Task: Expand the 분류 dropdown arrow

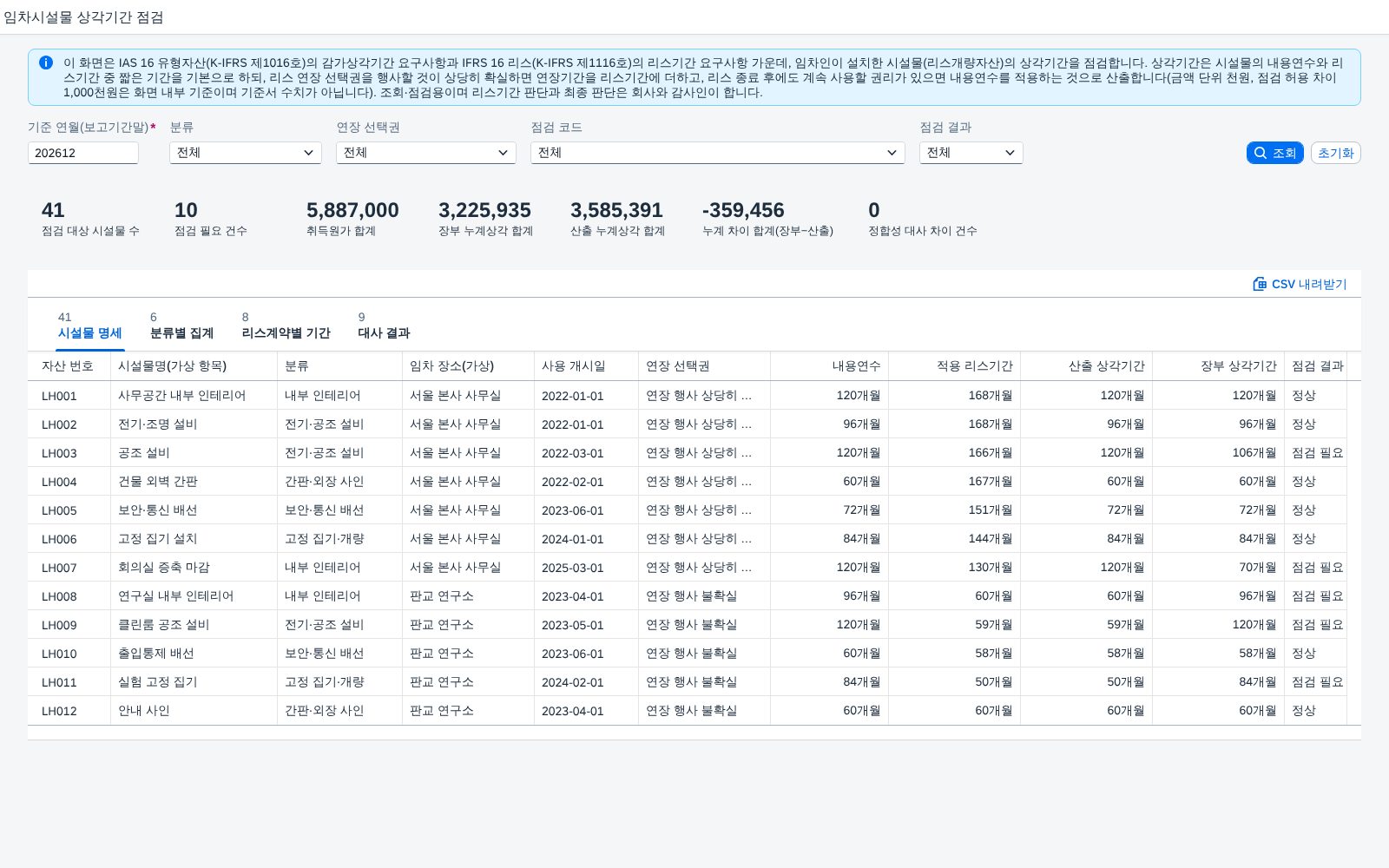Action: pos(308,153)
